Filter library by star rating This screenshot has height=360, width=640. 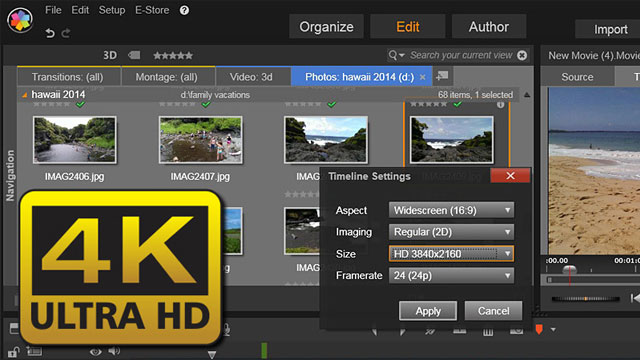click(x=173, y=56)
